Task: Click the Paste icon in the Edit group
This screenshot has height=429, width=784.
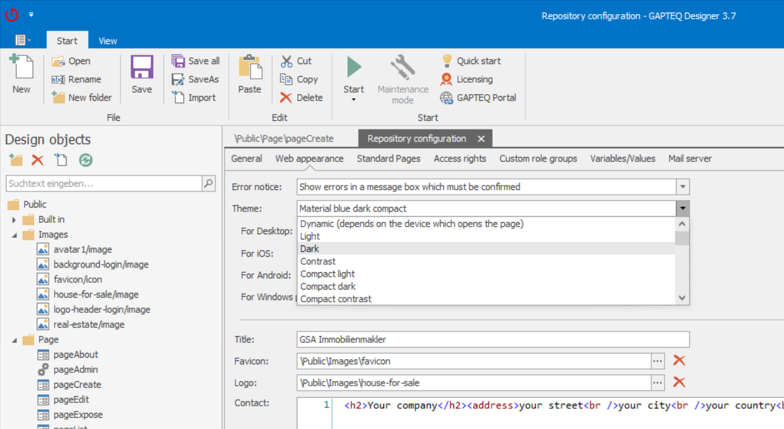Action: pyautogui.click(x=249, y=73)
